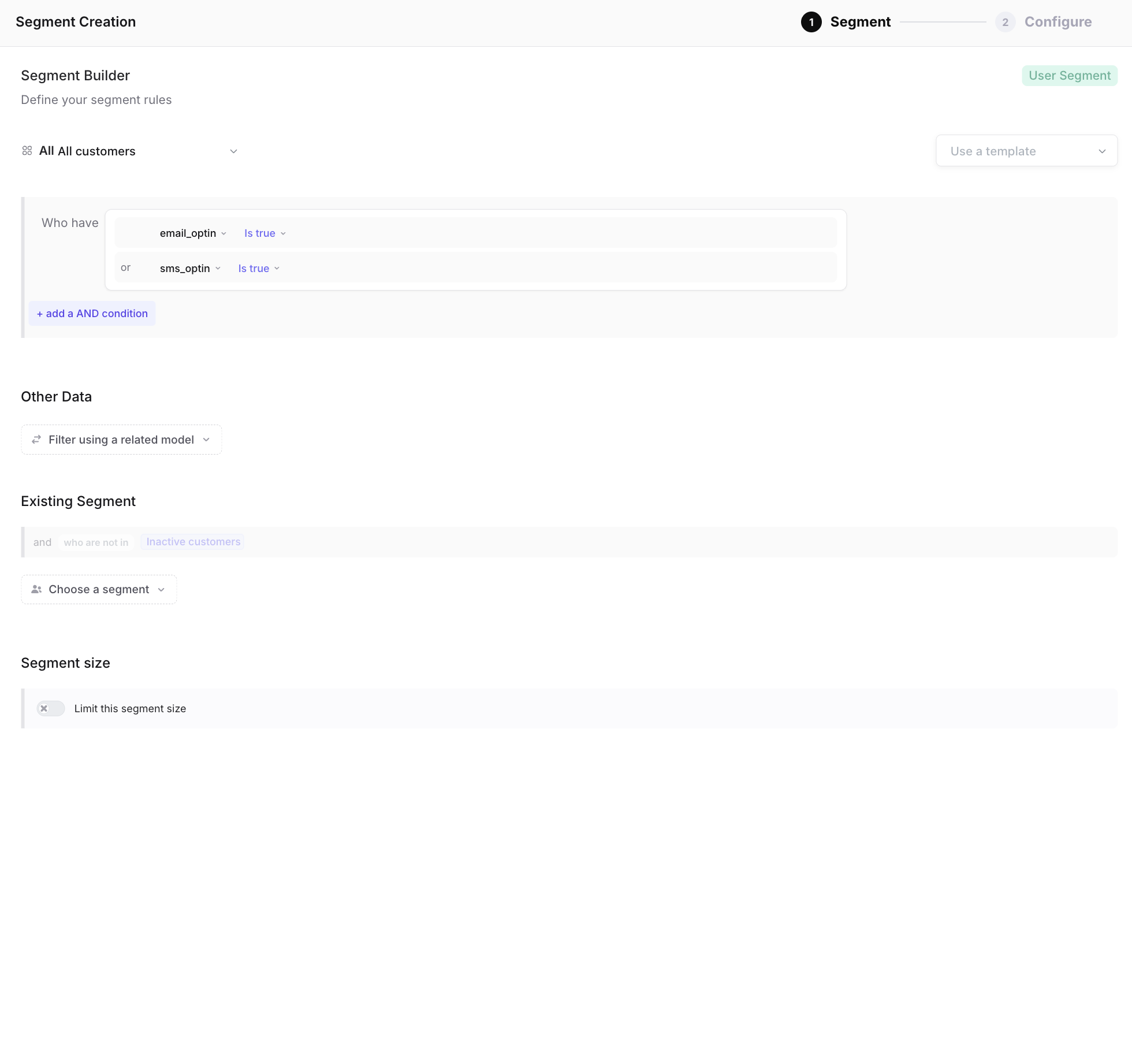
Task: Select the Segment step label
Action: tap(860, 22)
